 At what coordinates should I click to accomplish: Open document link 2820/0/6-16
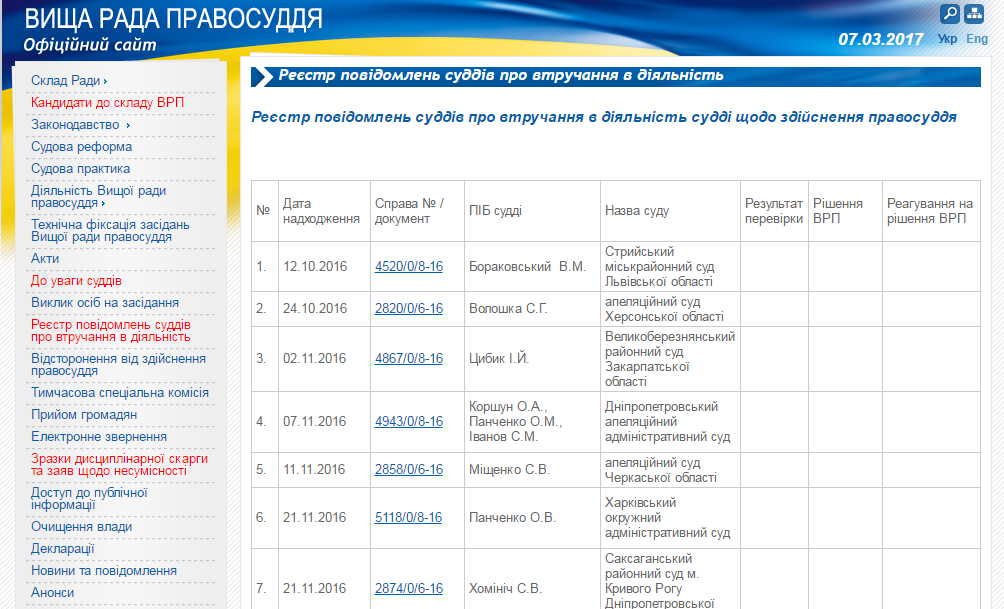pyautogui.click(x=408, y=309)
